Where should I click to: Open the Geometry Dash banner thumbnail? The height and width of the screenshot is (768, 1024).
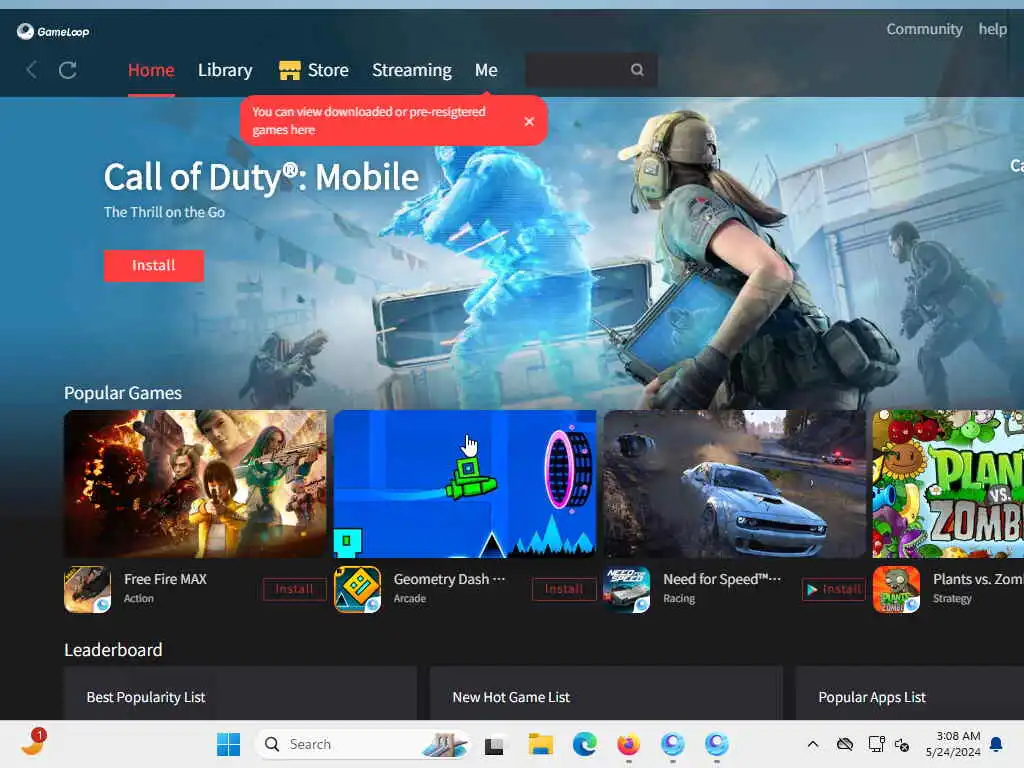pos(465,483)
